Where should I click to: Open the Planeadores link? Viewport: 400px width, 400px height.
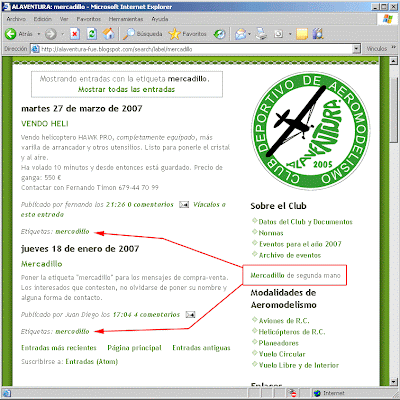(279, 343)
